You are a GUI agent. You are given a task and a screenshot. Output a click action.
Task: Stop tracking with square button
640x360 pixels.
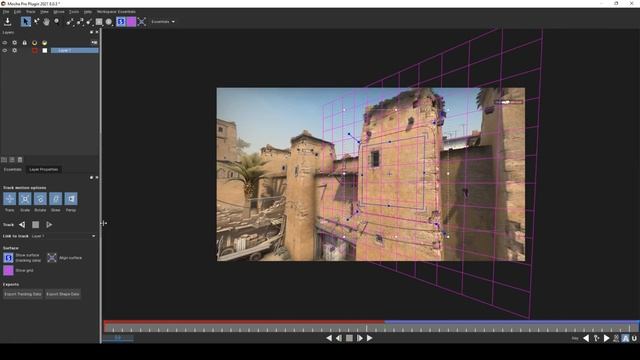[36, 224]
